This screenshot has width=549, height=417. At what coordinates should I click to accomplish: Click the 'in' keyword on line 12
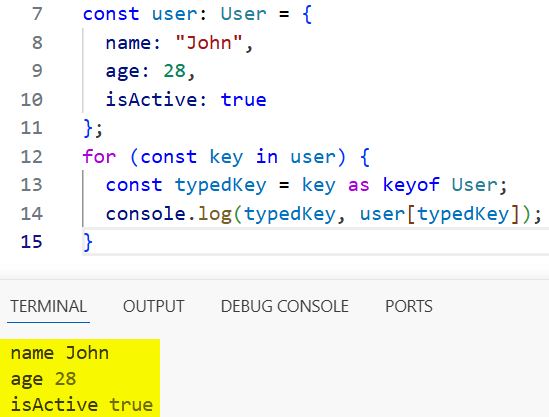tap(267, 156)
